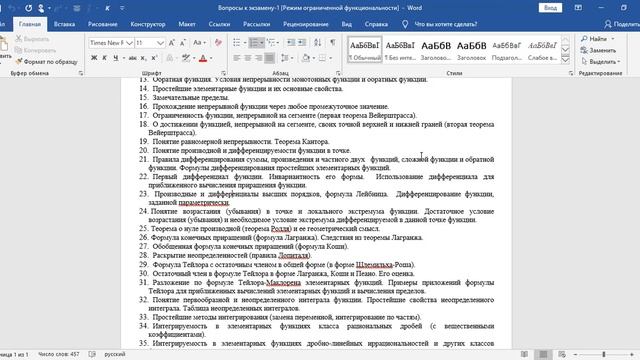Image resolution: width=640 pixels, height=360 pixels.
Task: Open the Вставка tab
Action: (64, 24)
